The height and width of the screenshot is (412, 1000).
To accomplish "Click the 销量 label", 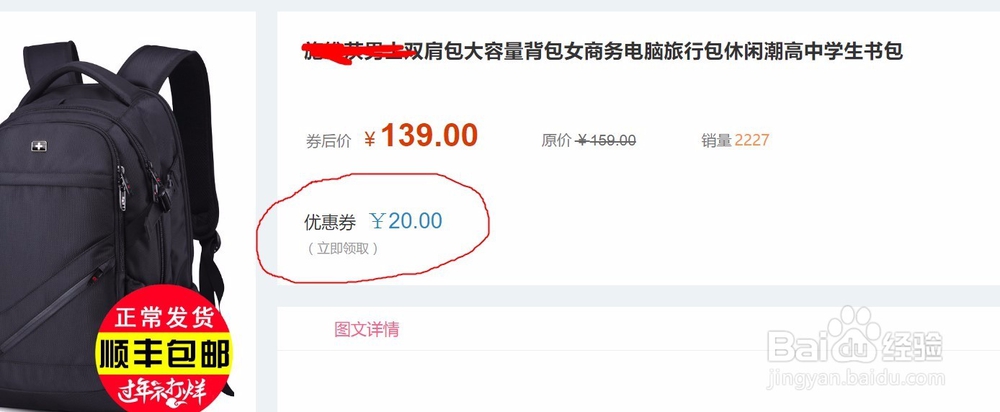I will (716, 140).
